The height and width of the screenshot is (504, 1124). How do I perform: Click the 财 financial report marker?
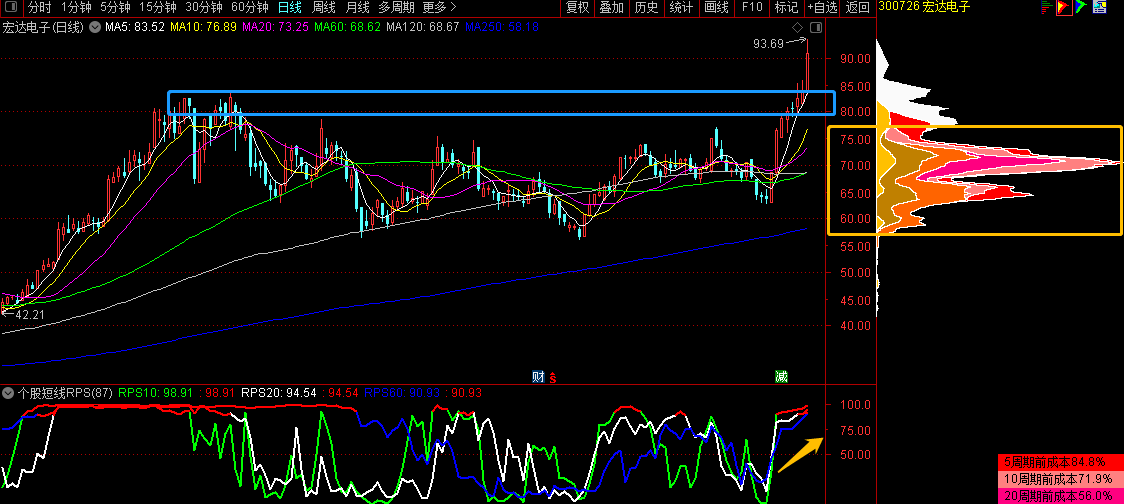pyautogui.click(x=538, y=377)
